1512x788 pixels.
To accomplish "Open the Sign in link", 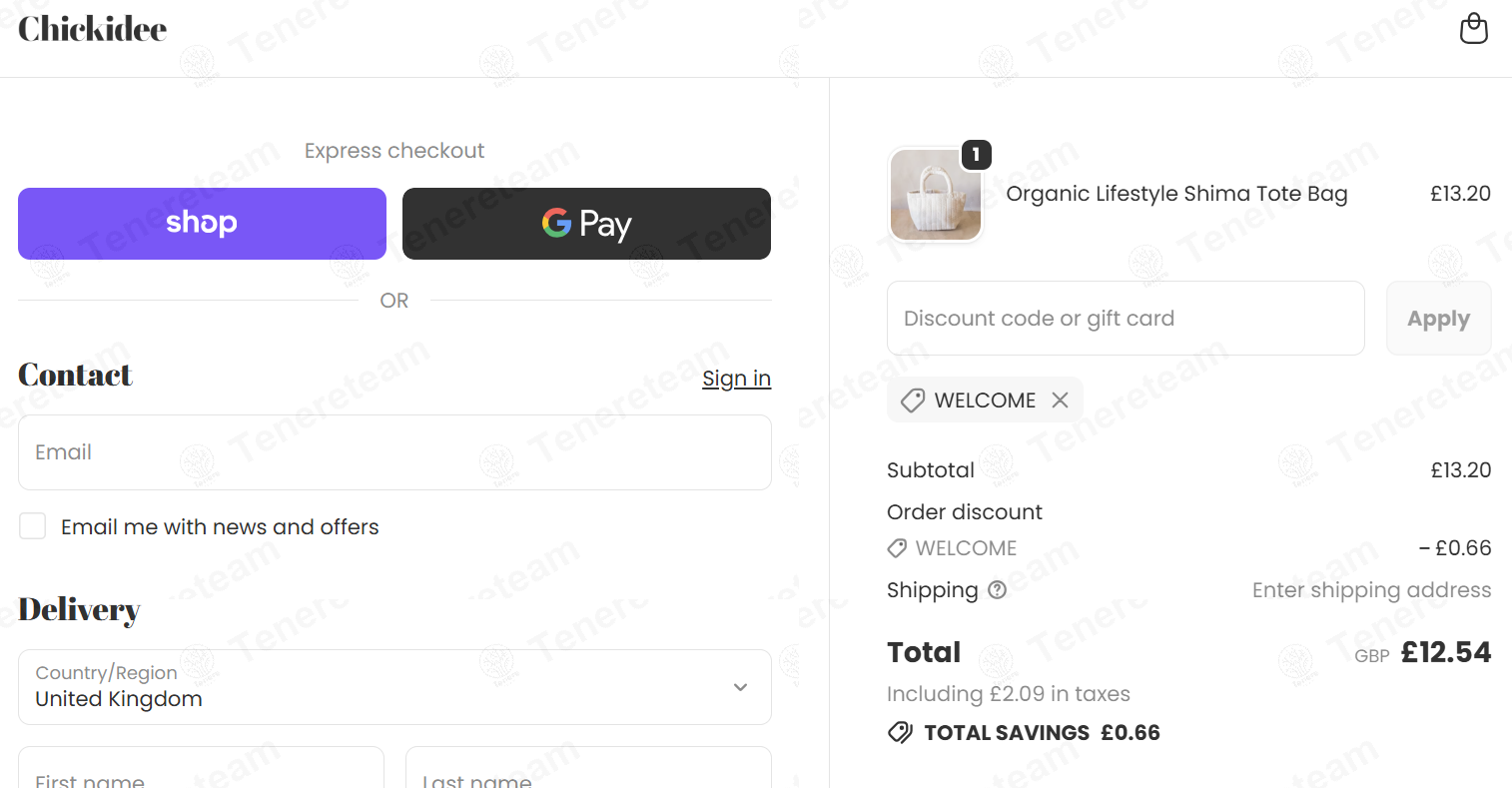I will pyautogui.click(x=736, y=379).
